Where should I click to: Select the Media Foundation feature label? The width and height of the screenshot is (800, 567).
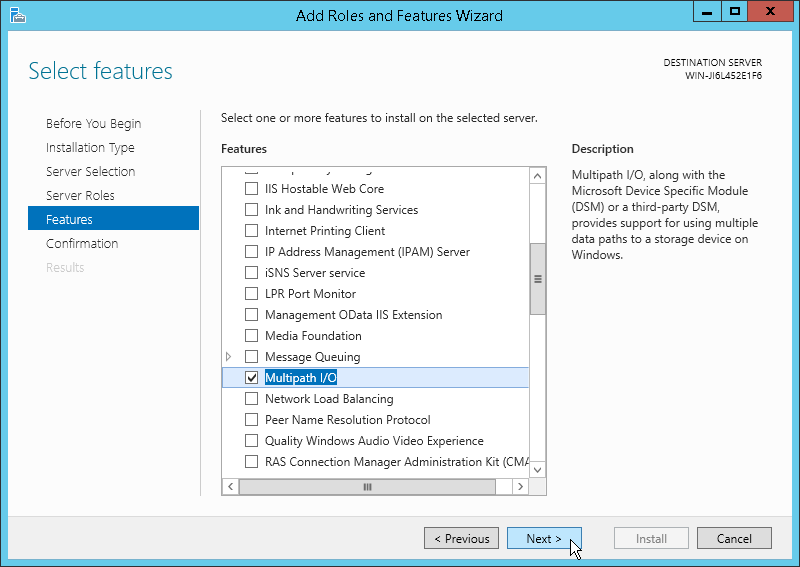pyautogui.click(x=313, y=336)
